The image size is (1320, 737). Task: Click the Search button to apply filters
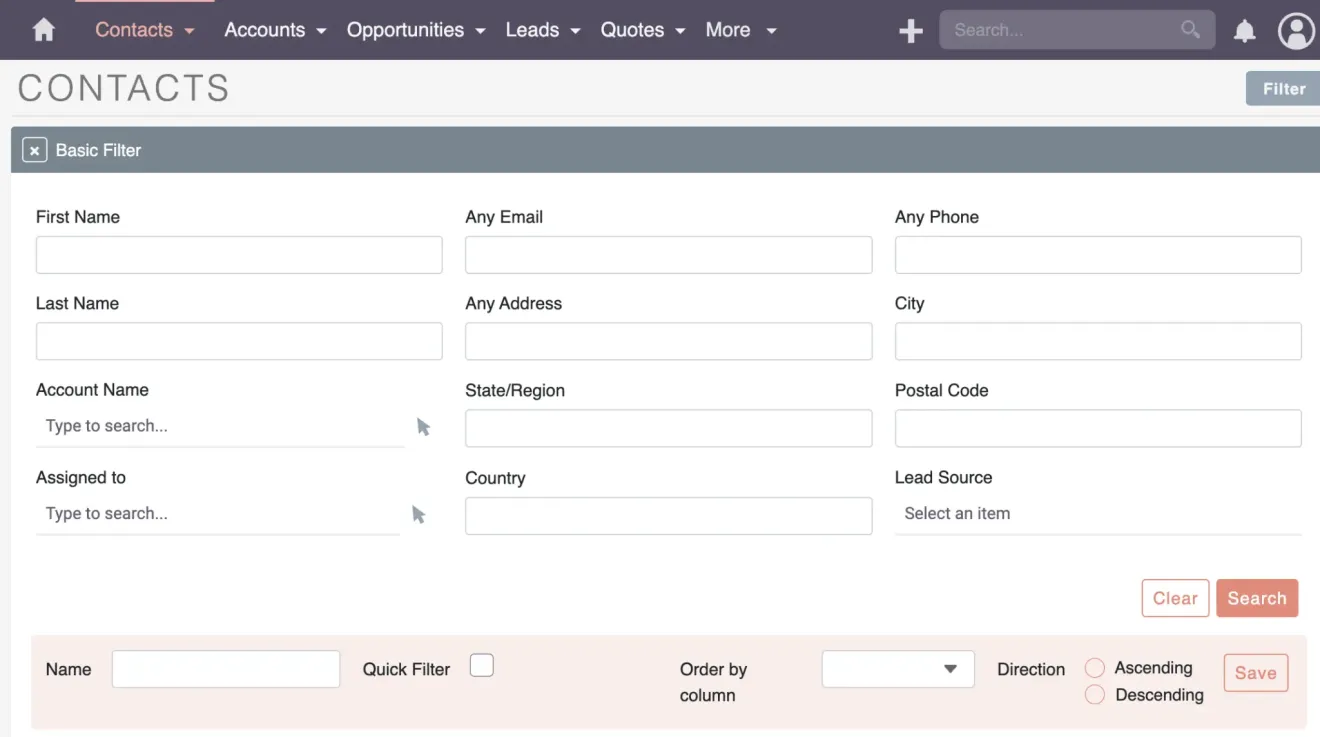pos(1257,597)
